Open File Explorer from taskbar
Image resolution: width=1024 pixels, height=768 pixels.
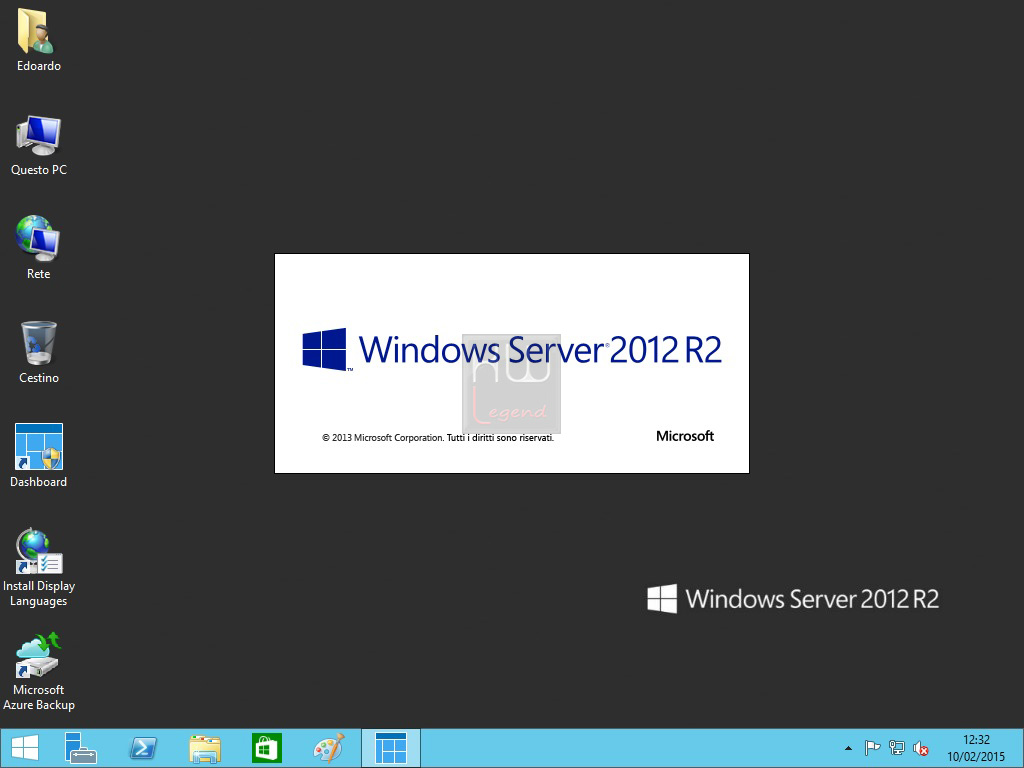(x=205, y=748)
